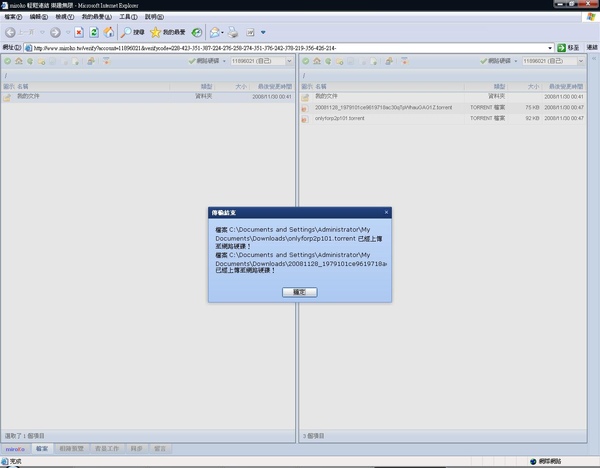The image size is (600, 468).
Task: Click left pane new document icon
Action: 76,61
